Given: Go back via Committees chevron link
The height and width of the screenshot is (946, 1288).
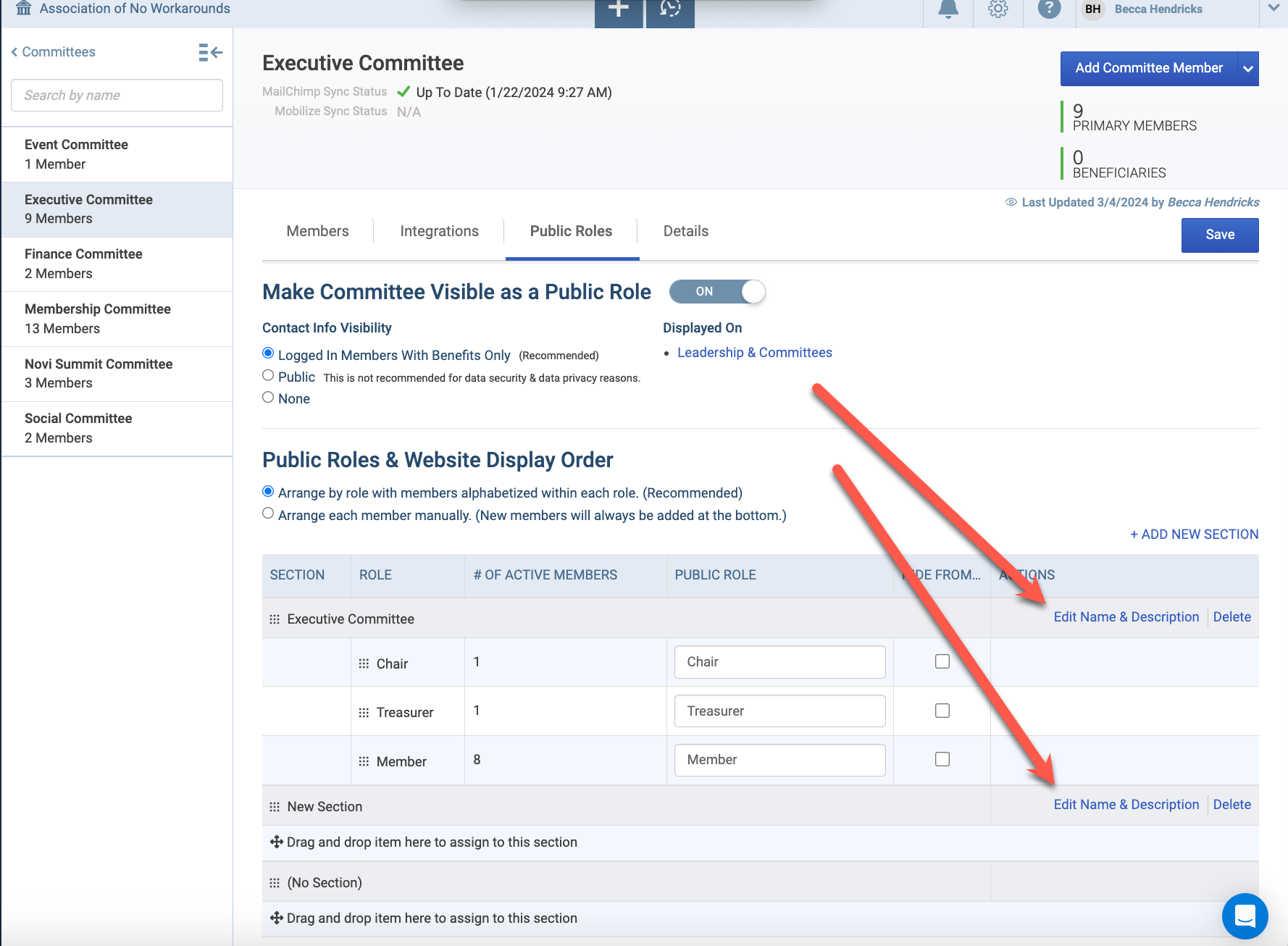Looking at the screenshot, I should coord(53,52).
